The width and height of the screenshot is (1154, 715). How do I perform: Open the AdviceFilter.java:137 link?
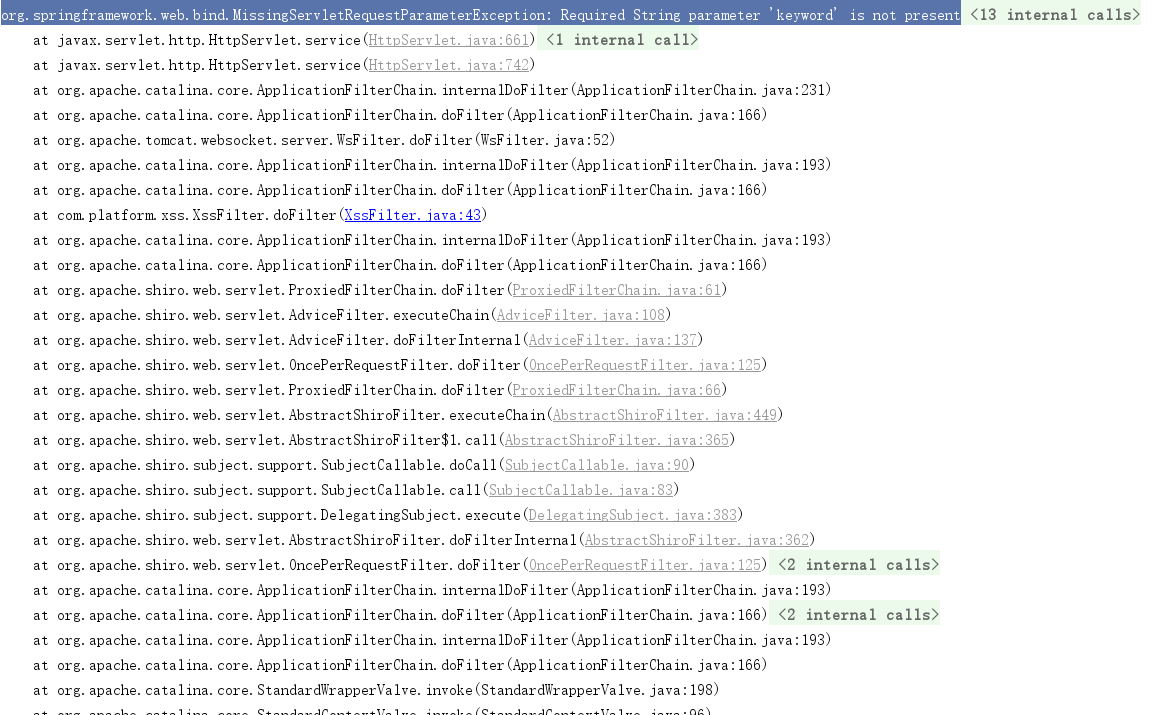coord(612,340)
